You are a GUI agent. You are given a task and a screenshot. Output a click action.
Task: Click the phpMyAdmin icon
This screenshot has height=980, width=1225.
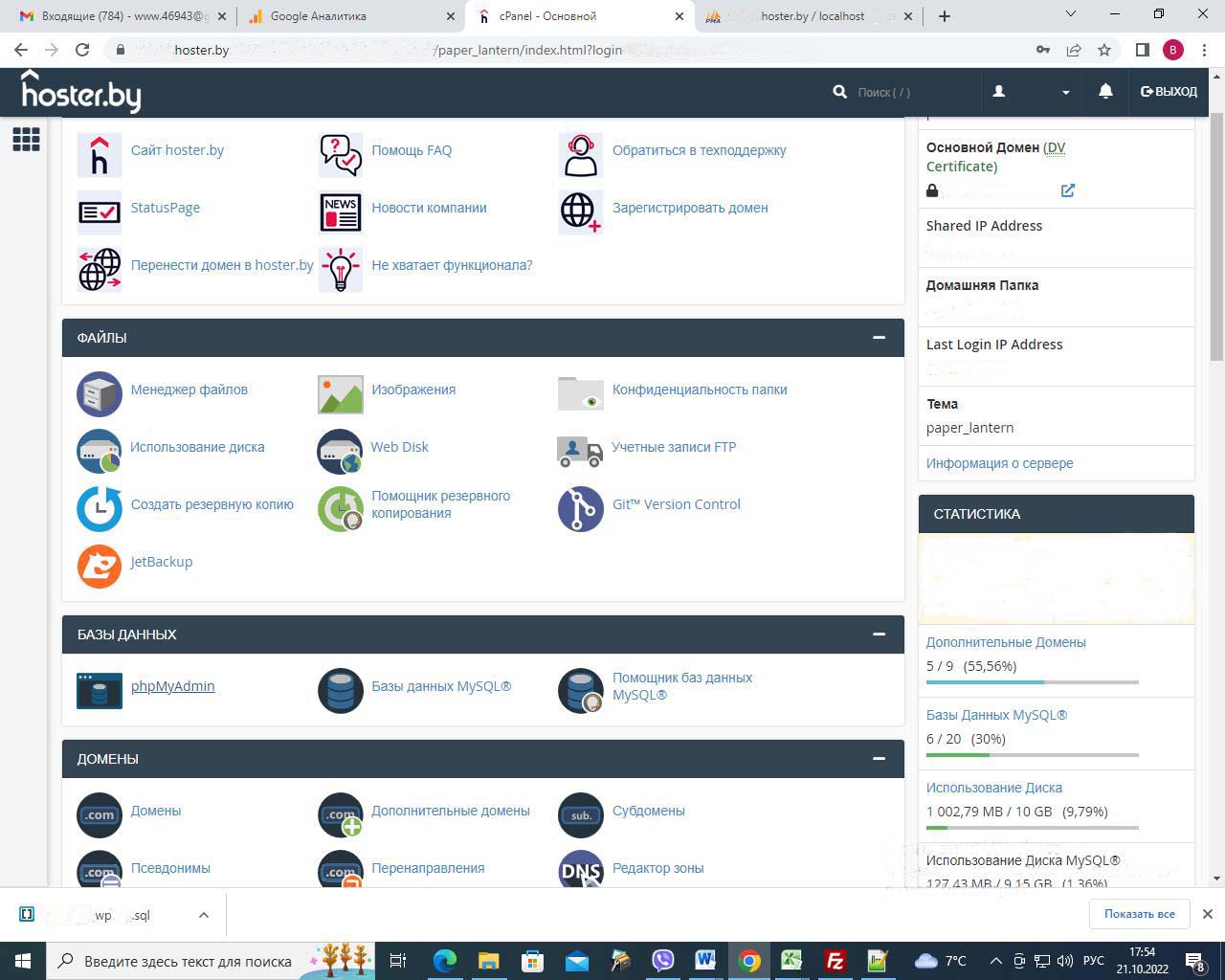click(x=100, y=690)
